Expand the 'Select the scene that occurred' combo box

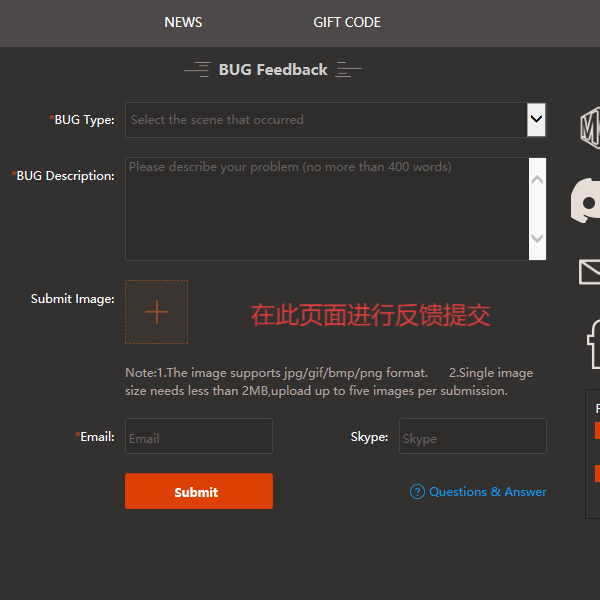pos(325,120)
